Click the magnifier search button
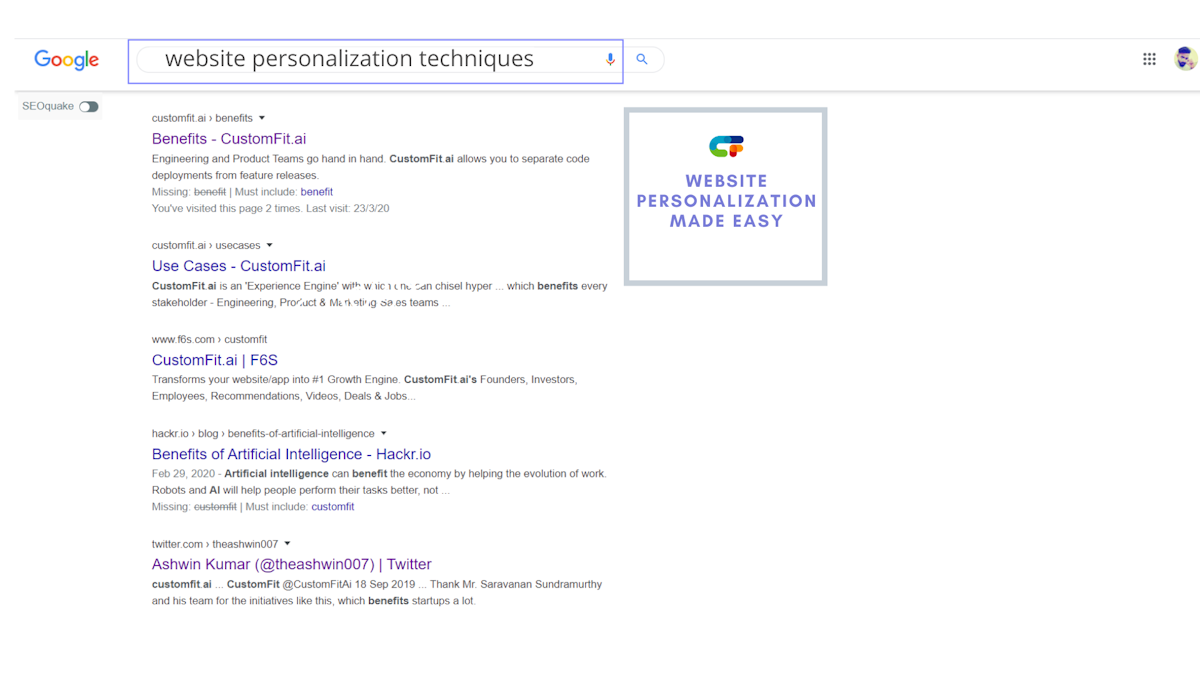Screen dimensions: 1200x675 [642, 60]
